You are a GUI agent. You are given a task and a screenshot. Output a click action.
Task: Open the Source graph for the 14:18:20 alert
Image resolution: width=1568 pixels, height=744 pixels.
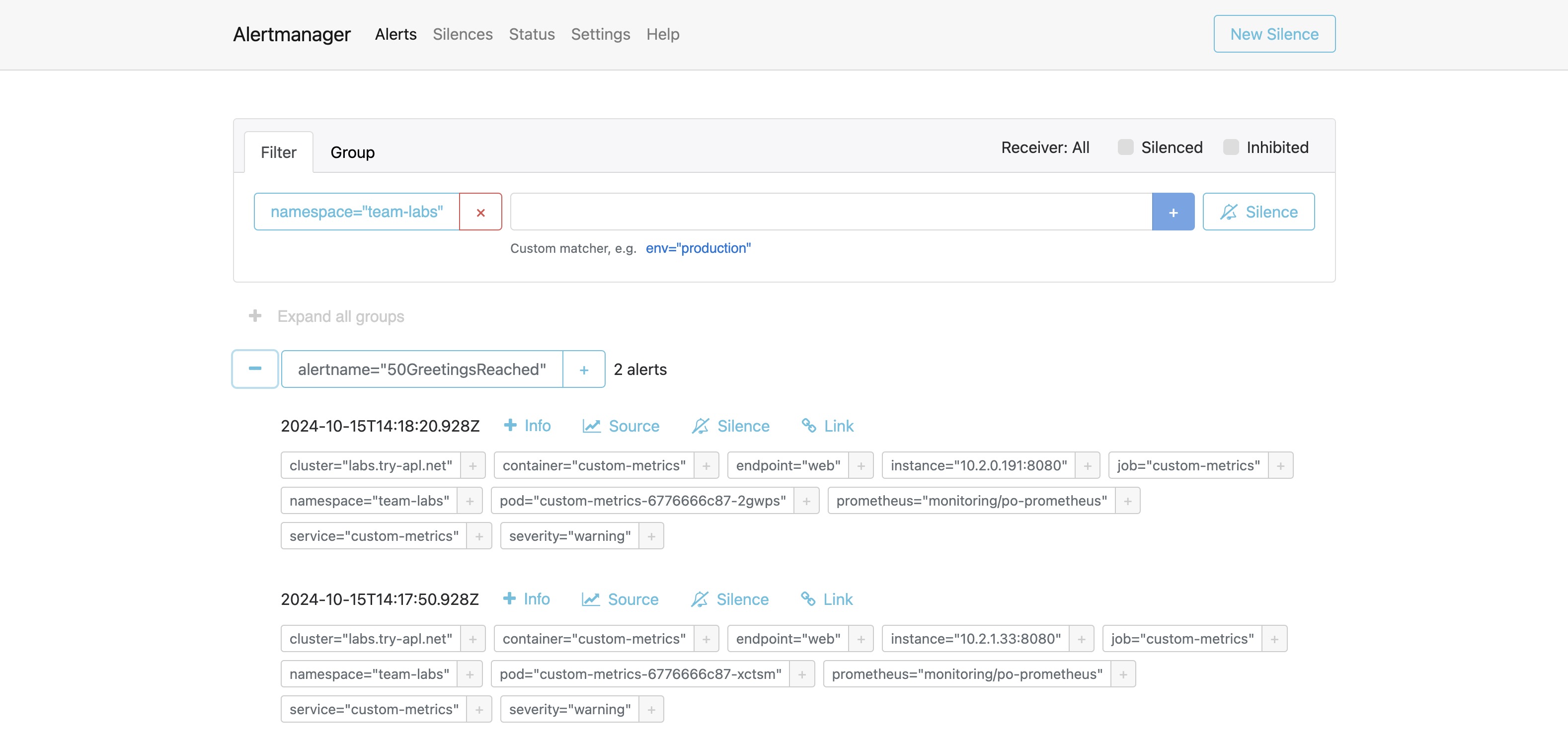(x=621, y=426)
